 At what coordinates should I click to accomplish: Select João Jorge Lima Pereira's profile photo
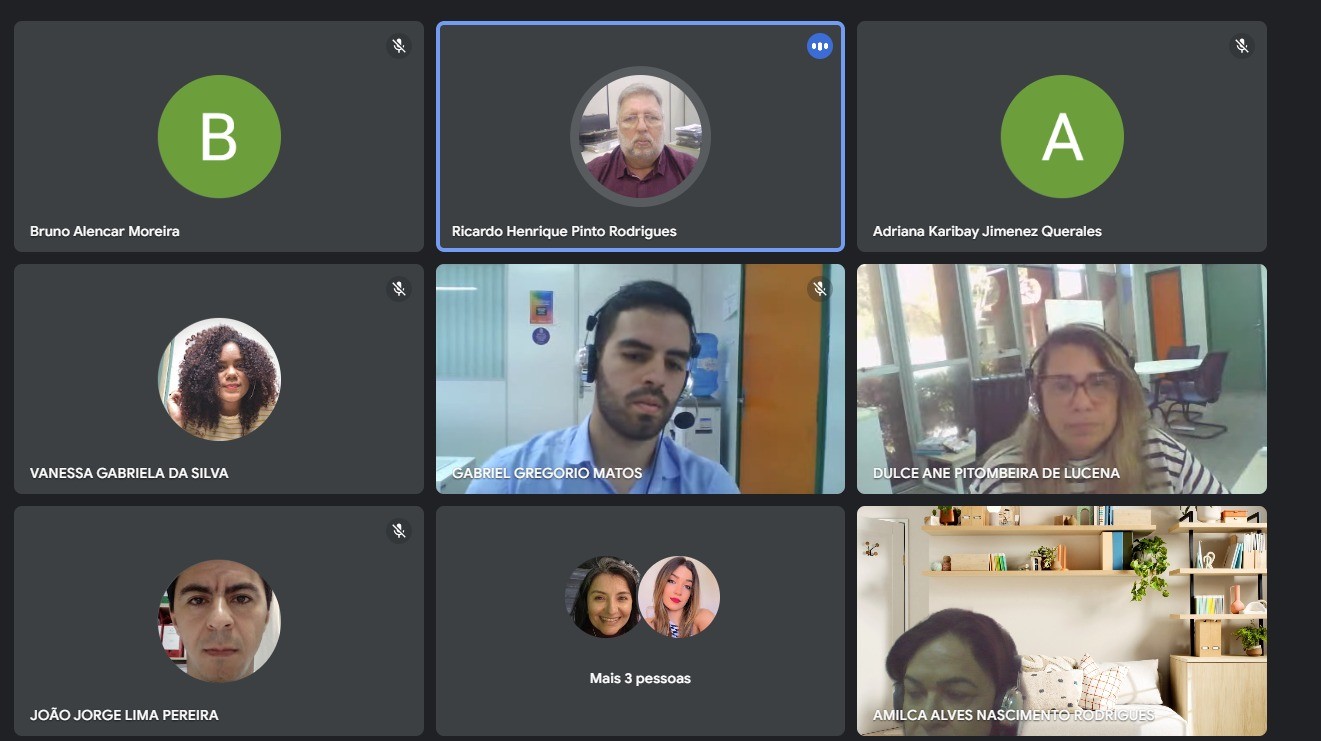click(219, 621)
